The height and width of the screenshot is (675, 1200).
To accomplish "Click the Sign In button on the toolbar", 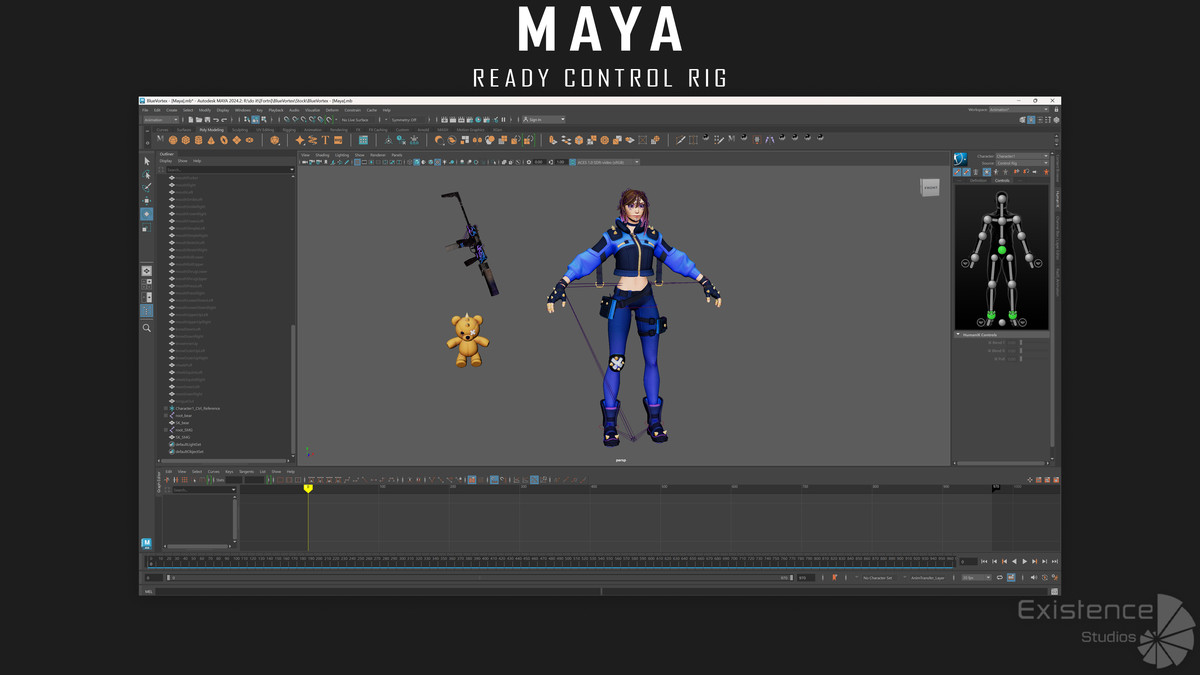I will click(x=533, y=119).
